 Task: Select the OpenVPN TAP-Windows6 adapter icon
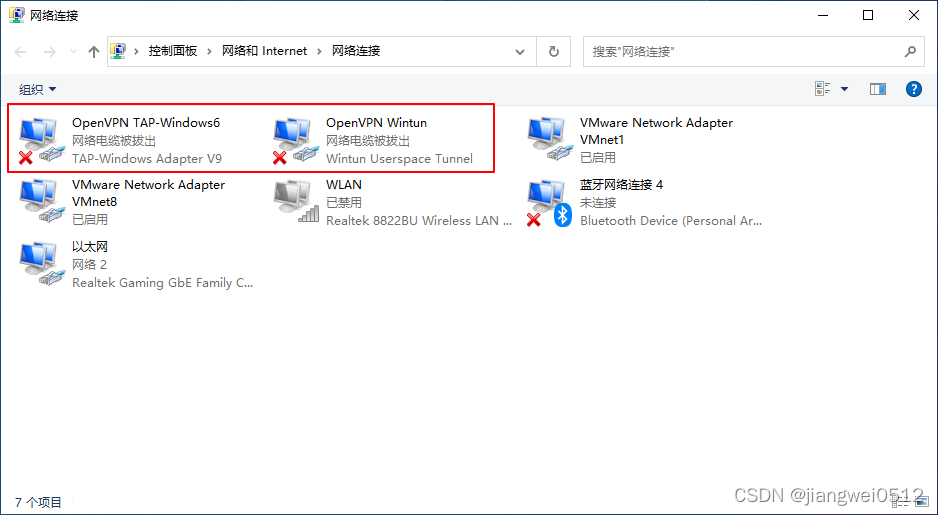pyautogui.click(x=40, y=140)
